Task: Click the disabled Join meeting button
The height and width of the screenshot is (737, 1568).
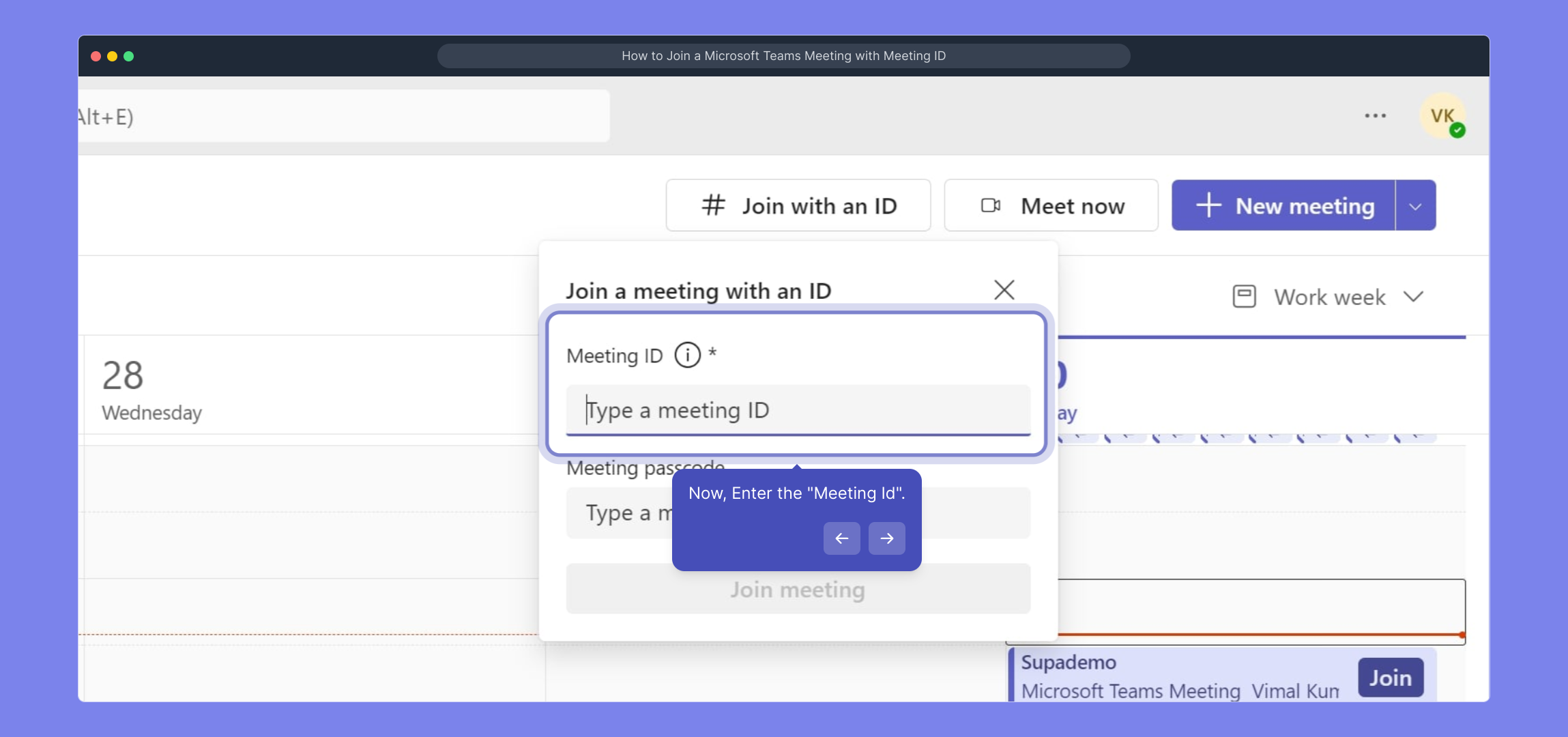Action: (x=798, y=589)
